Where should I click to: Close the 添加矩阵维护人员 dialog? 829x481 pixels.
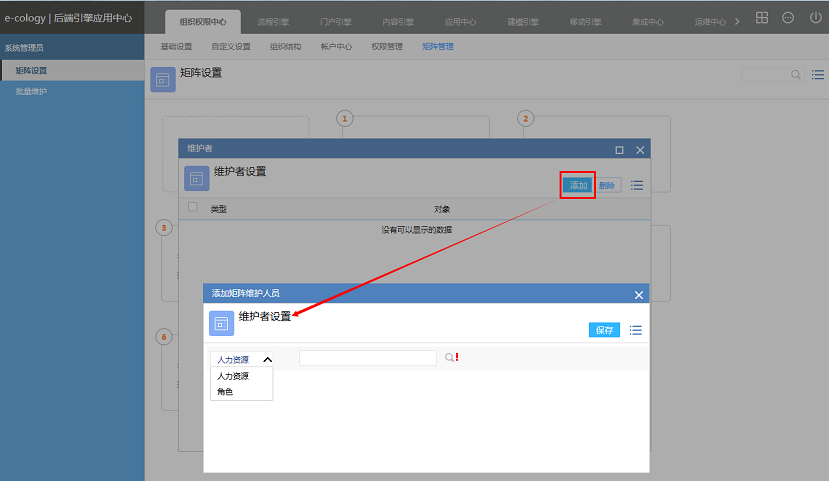pyautogui.click(x=639, y=295)
